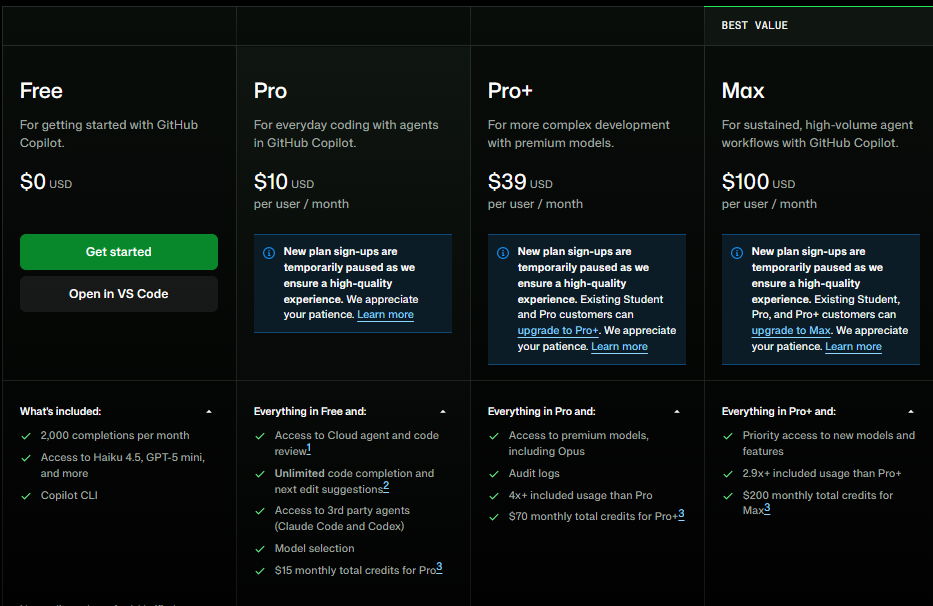The image size is (933, 606).
Task: Click the $0 USD price
Action: pos(46,182)
